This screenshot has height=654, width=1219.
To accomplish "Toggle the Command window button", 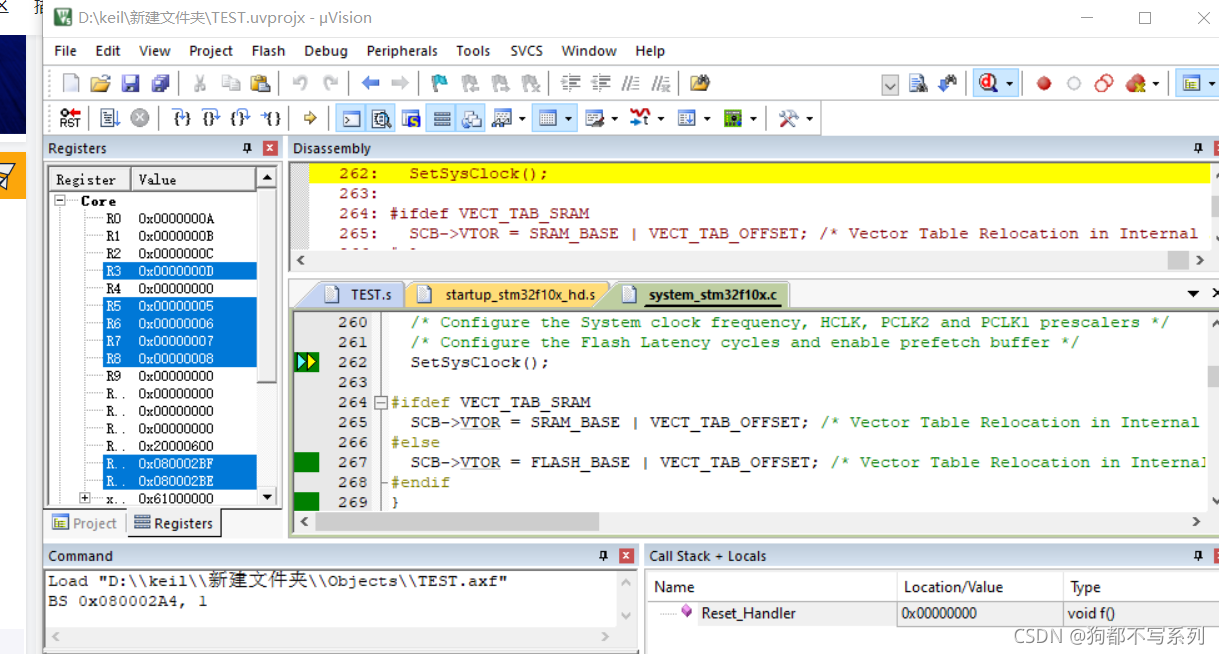I will [351, 118].
